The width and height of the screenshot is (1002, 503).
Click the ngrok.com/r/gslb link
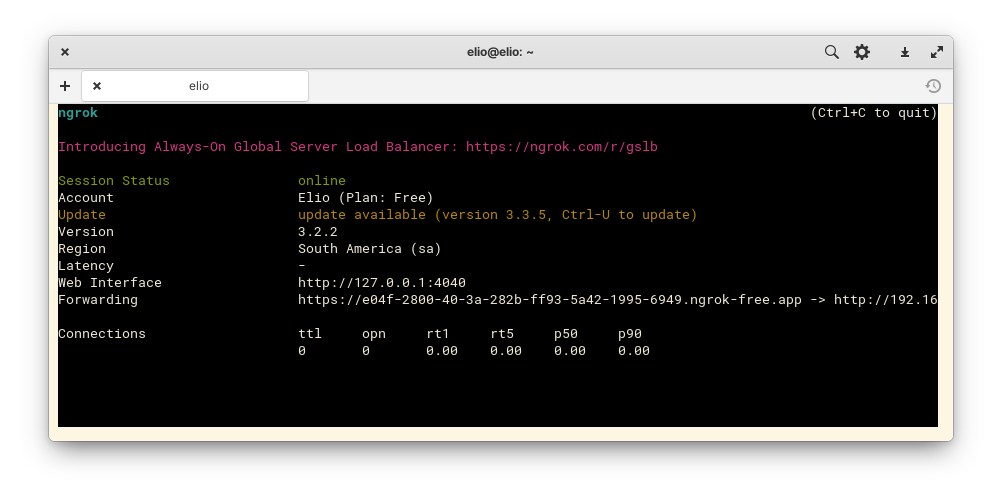[x=562, y=146]
